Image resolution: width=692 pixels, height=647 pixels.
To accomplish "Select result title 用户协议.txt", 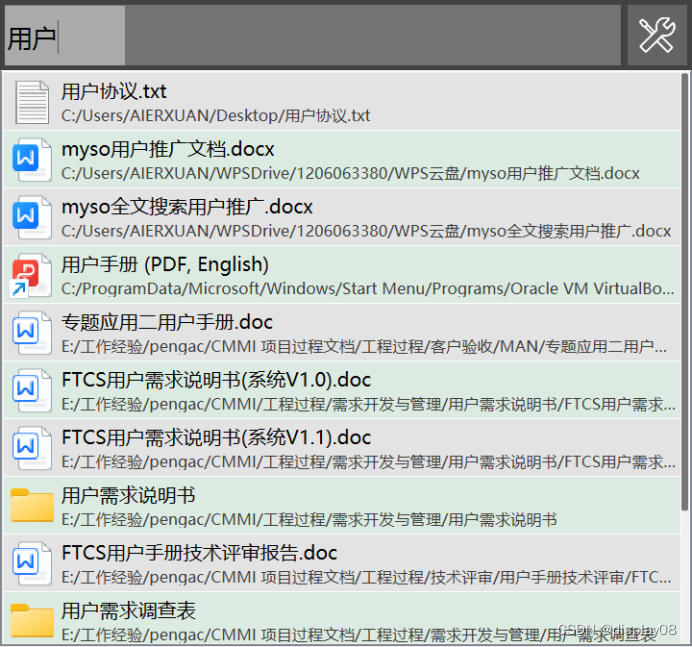I will [x=114, y=92].
